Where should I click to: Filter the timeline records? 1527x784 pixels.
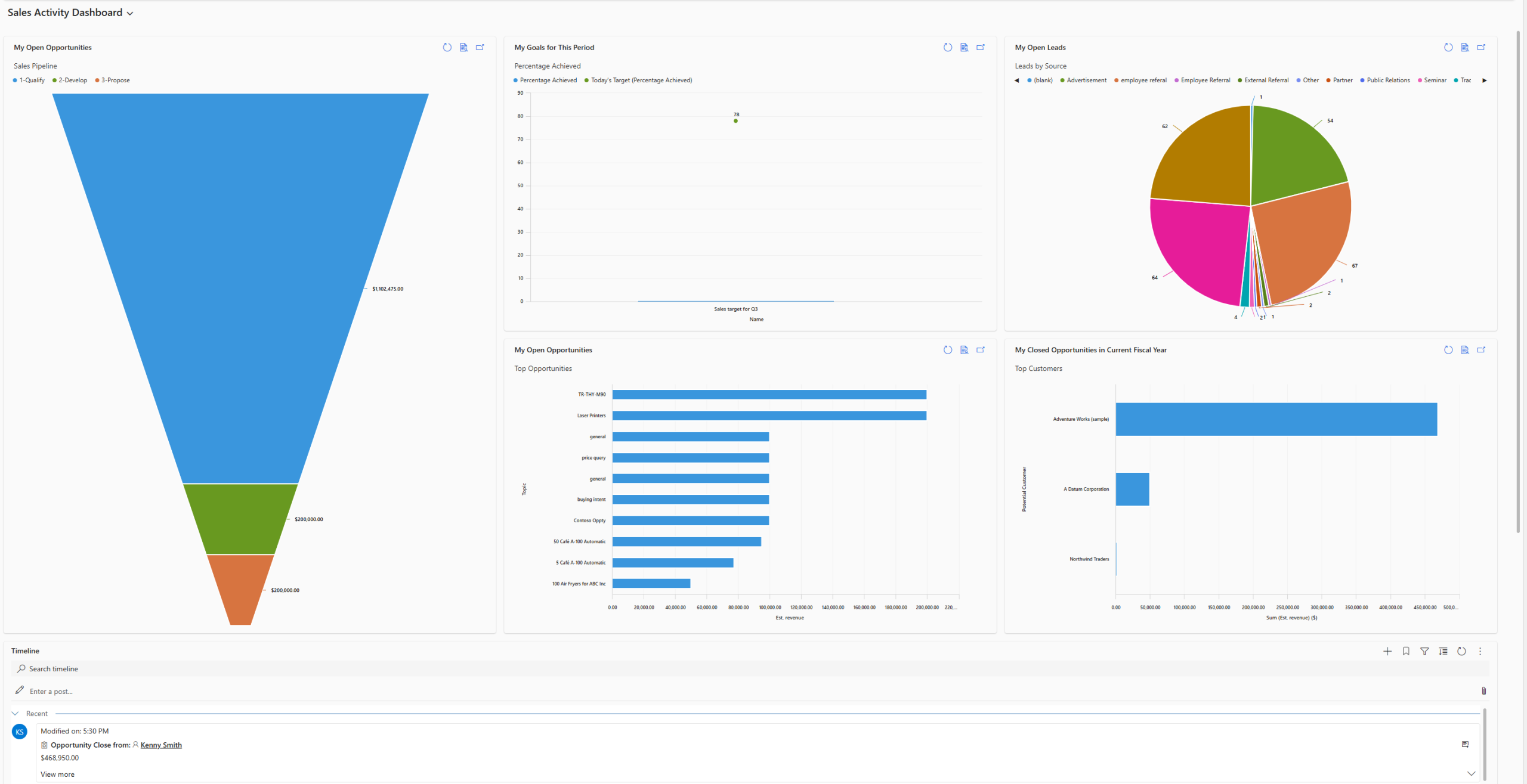pyautogui.click(x=1424, y=651)
